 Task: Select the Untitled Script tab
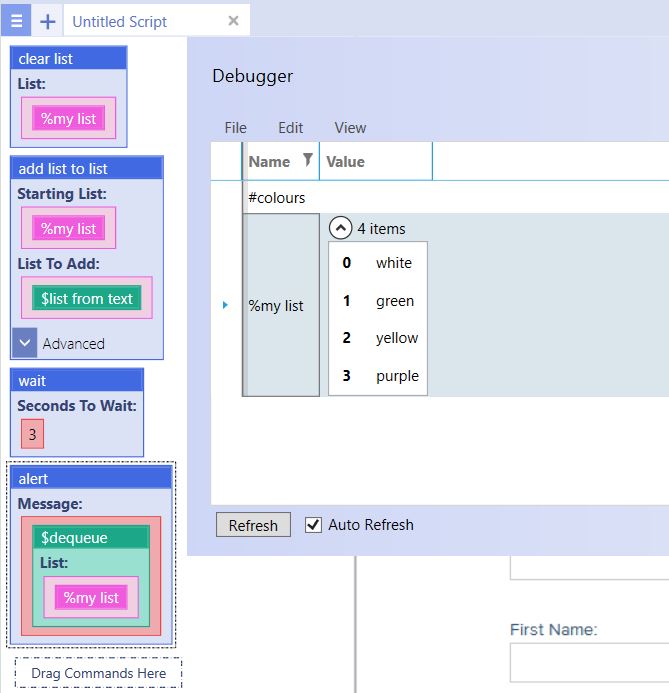[x=120, y=21]
